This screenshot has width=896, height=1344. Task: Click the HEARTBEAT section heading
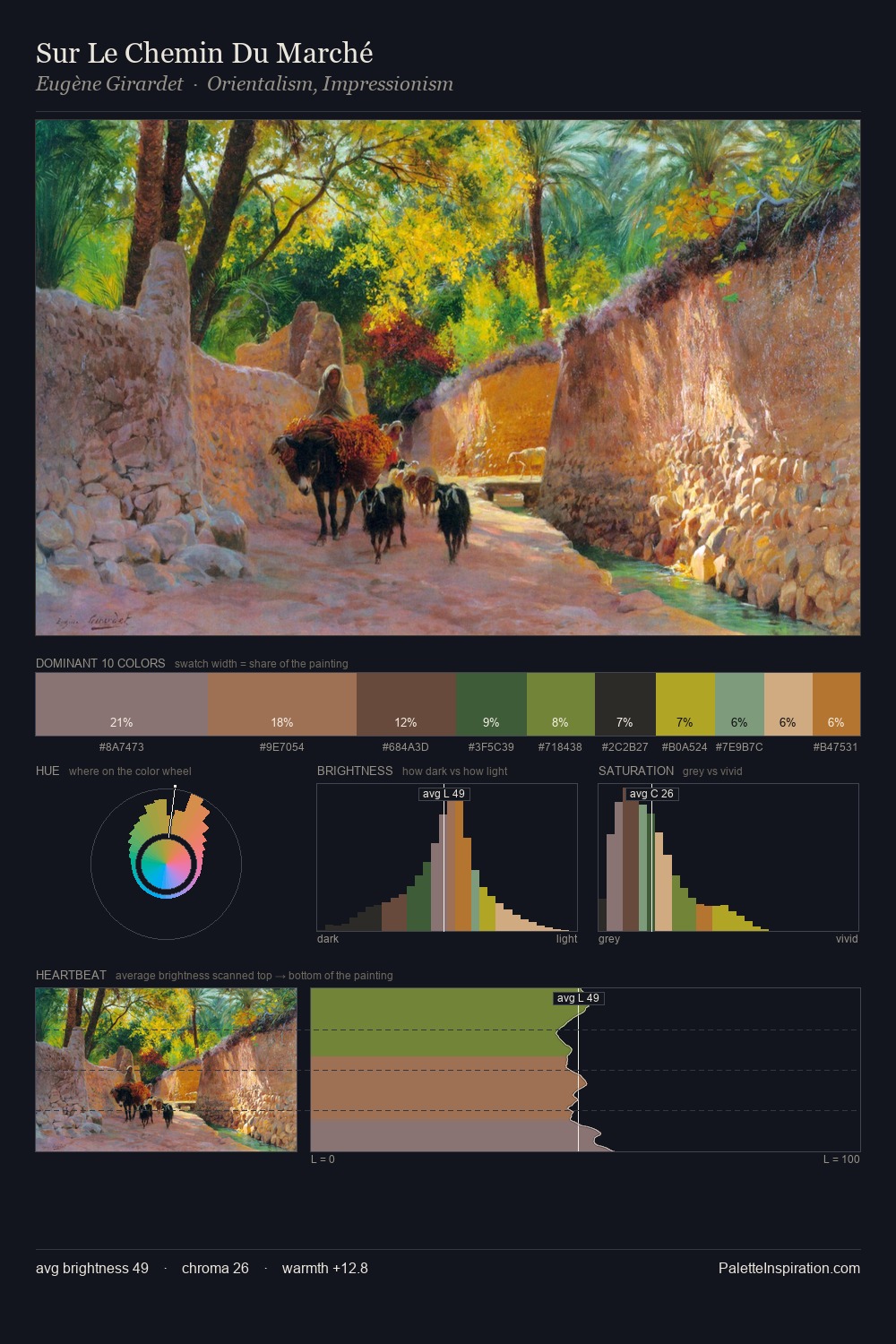[x=71, y=975]
